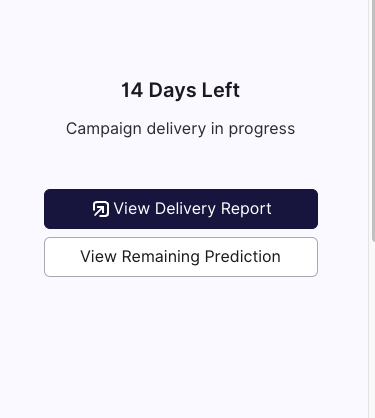Screen dimensions: 375x418
Task: Launch delivery report via the open-in-new icon
Action: [x=101, y=209]
